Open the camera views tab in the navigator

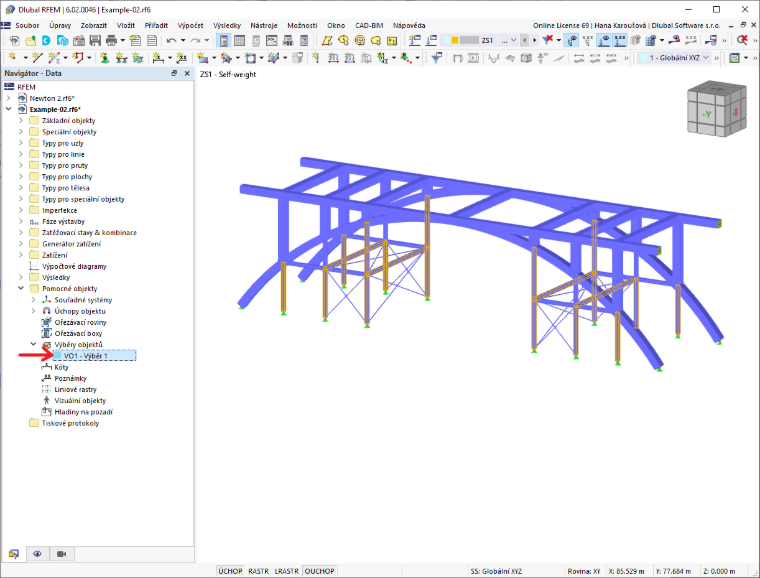pos(62,554)
